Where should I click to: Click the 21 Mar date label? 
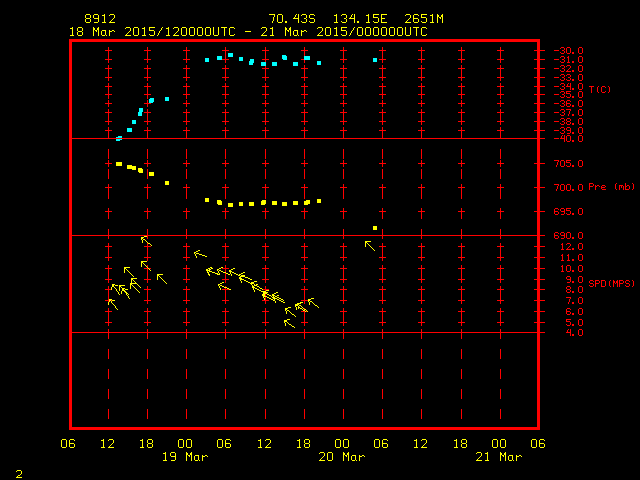coord(499,457)
